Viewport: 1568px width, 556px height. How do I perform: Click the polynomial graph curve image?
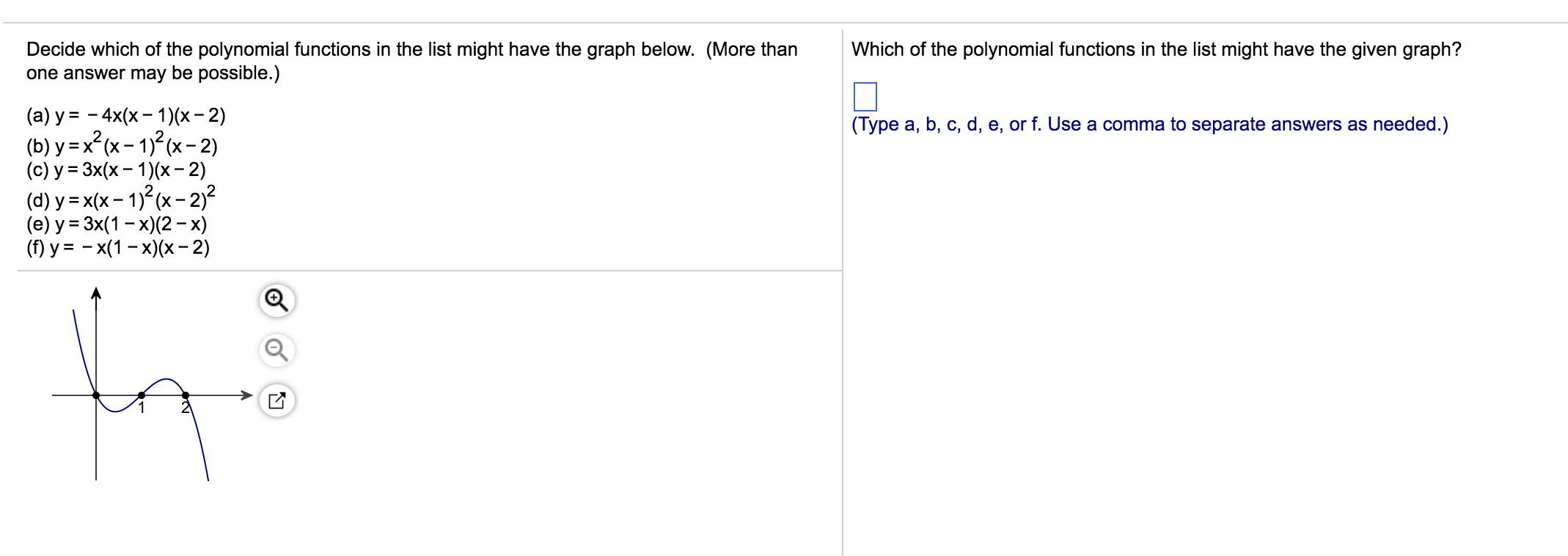pyautogui.click(x=147, y=387)
